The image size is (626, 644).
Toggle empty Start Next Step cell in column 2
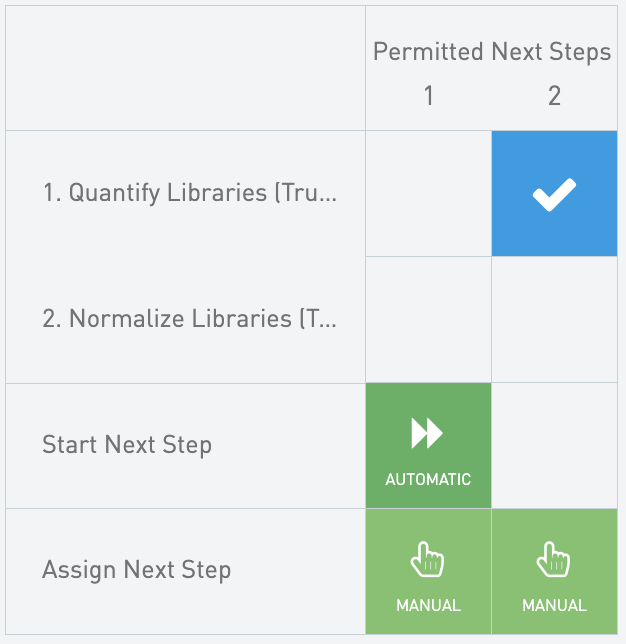(x=554, y=446)
